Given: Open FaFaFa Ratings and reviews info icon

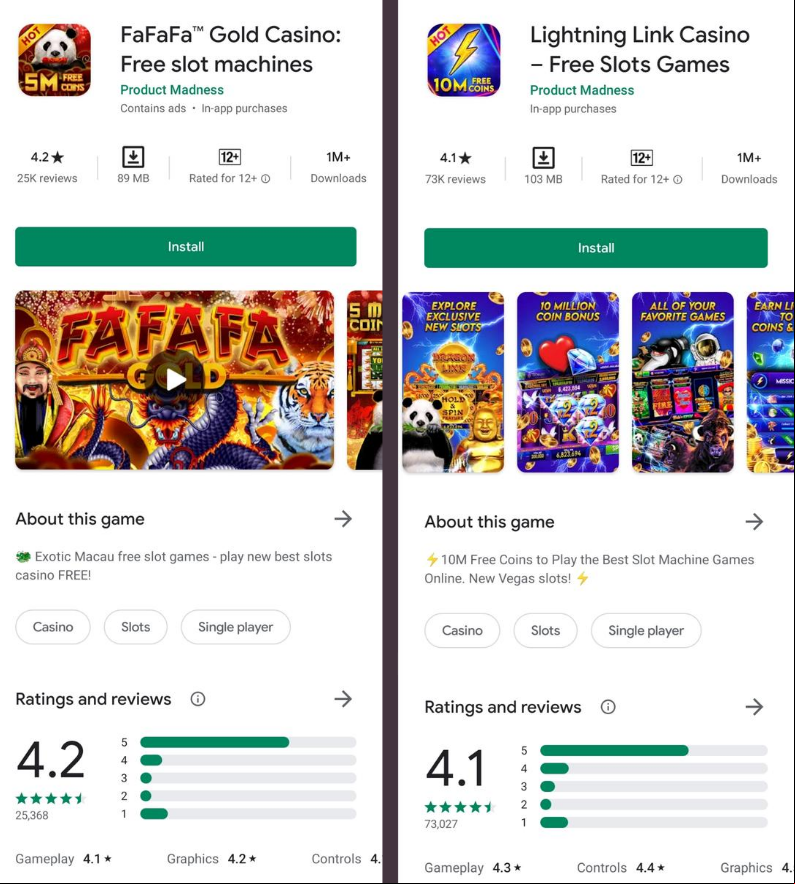Looking at the screenshot, I should click(x=198, y=699).
